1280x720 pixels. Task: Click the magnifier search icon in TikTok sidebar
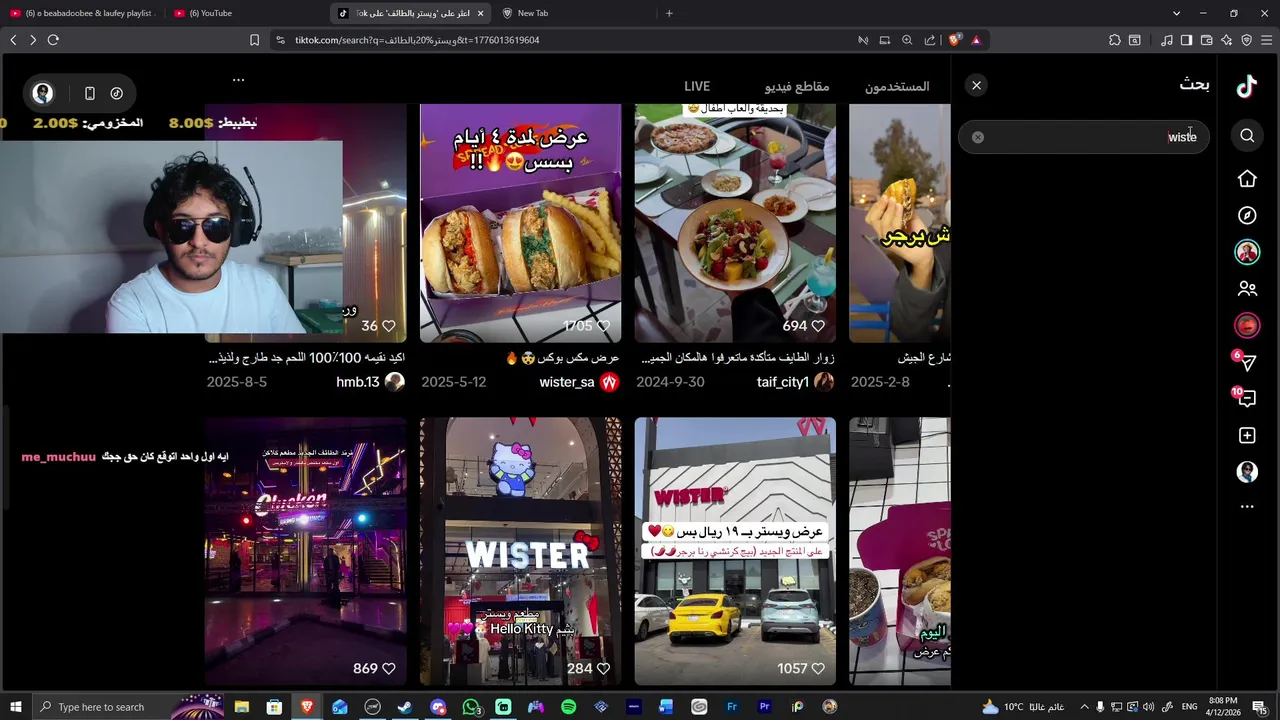tap(1247, 136)
